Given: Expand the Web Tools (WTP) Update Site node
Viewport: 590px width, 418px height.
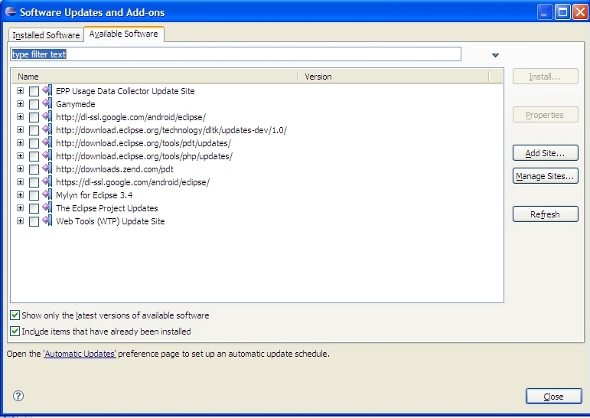Looking at the screenshot, I should tap(20, 221).
